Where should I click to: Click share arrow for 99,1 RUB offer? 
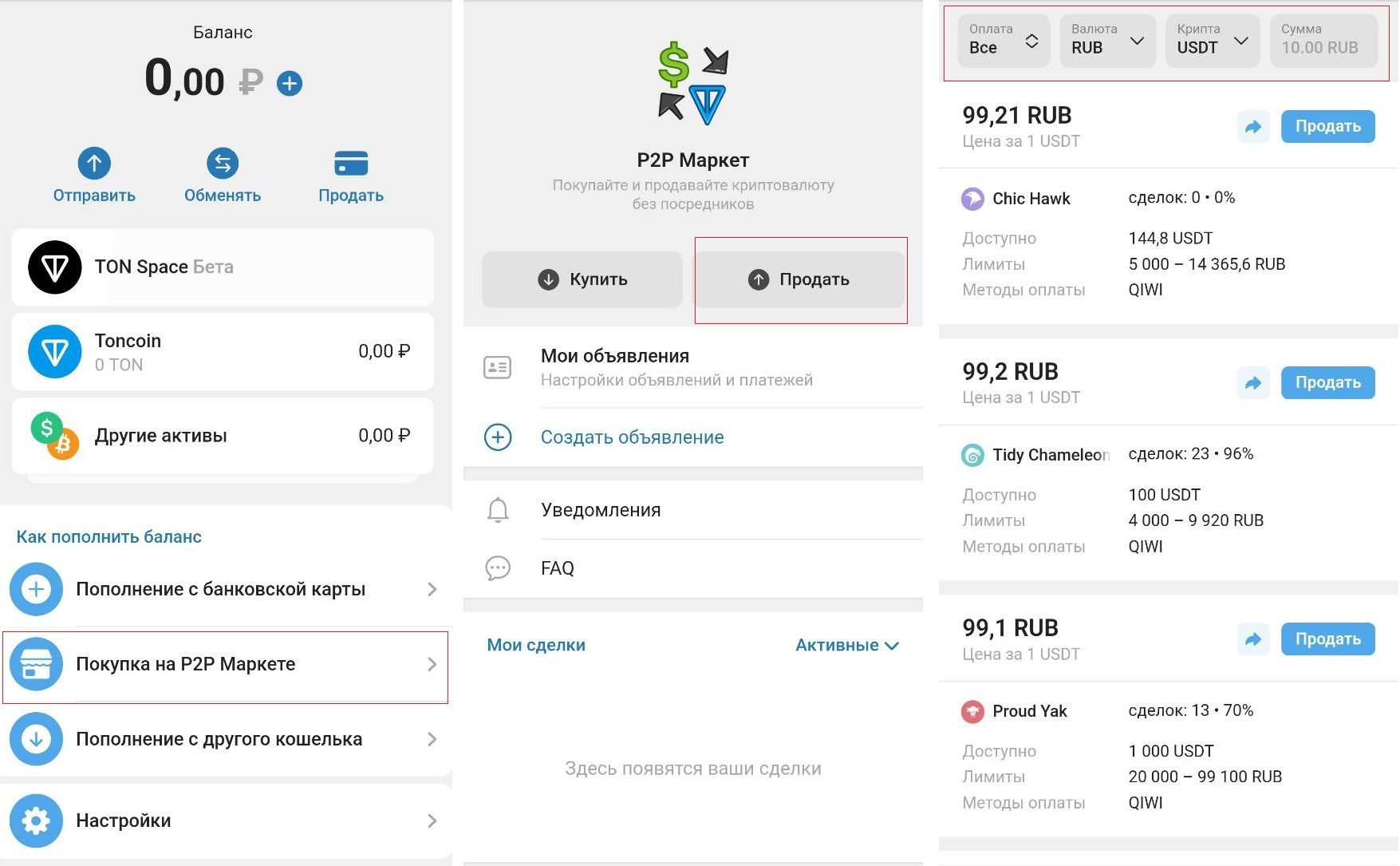click(x=1253, y=639)
